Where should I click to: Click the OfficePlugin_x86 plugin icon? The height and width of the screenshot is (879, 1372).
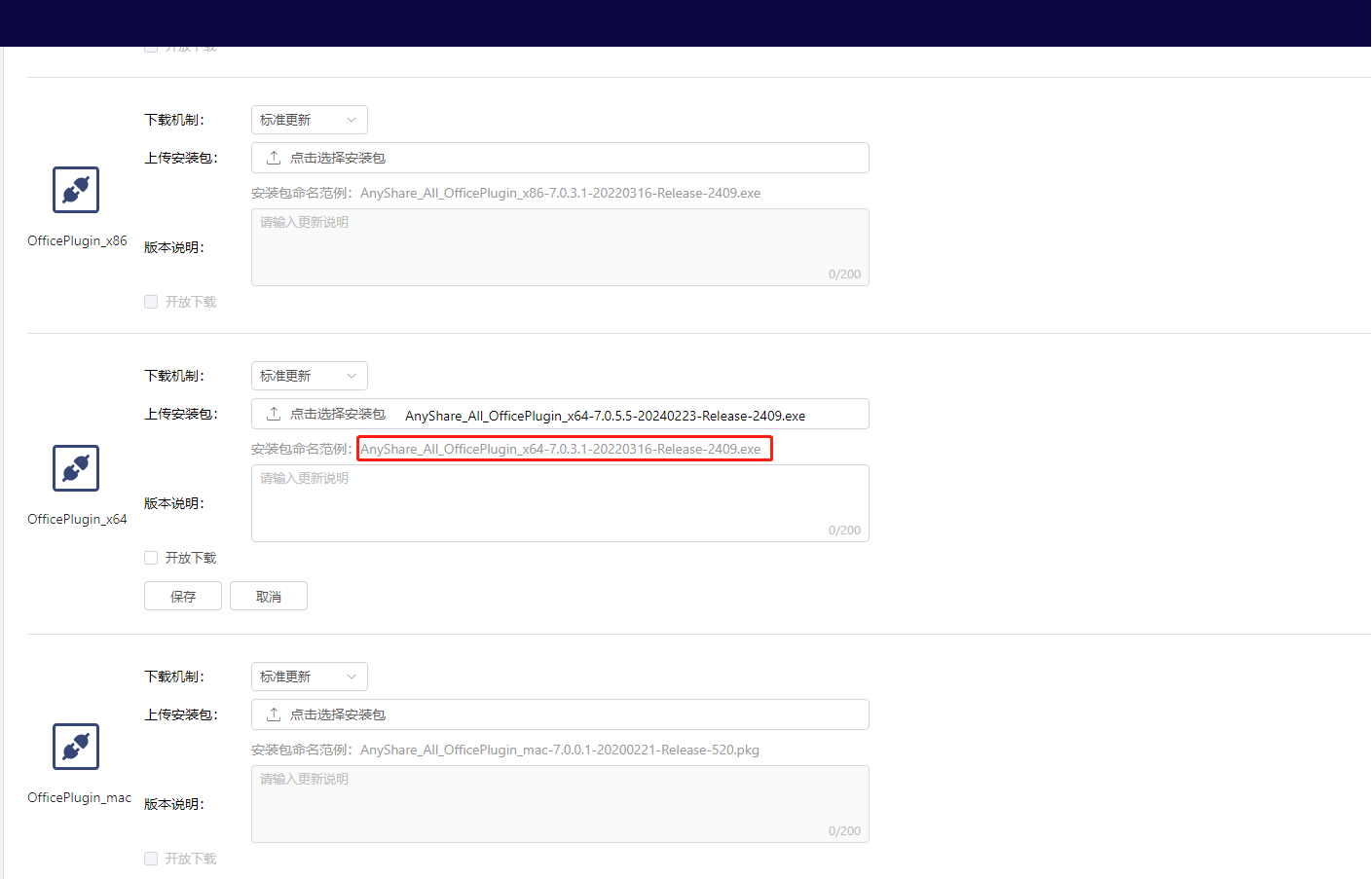(x=76, y=189)
